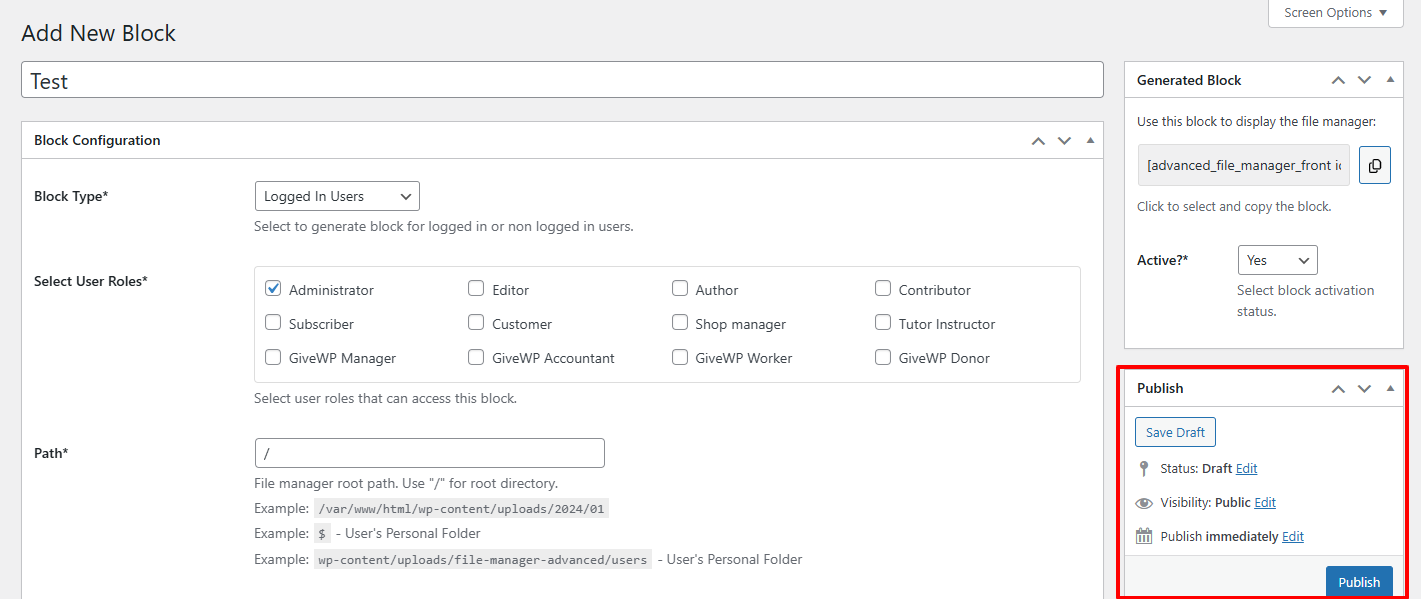Check the GiveWP Donor role

(x=883, y=357)
